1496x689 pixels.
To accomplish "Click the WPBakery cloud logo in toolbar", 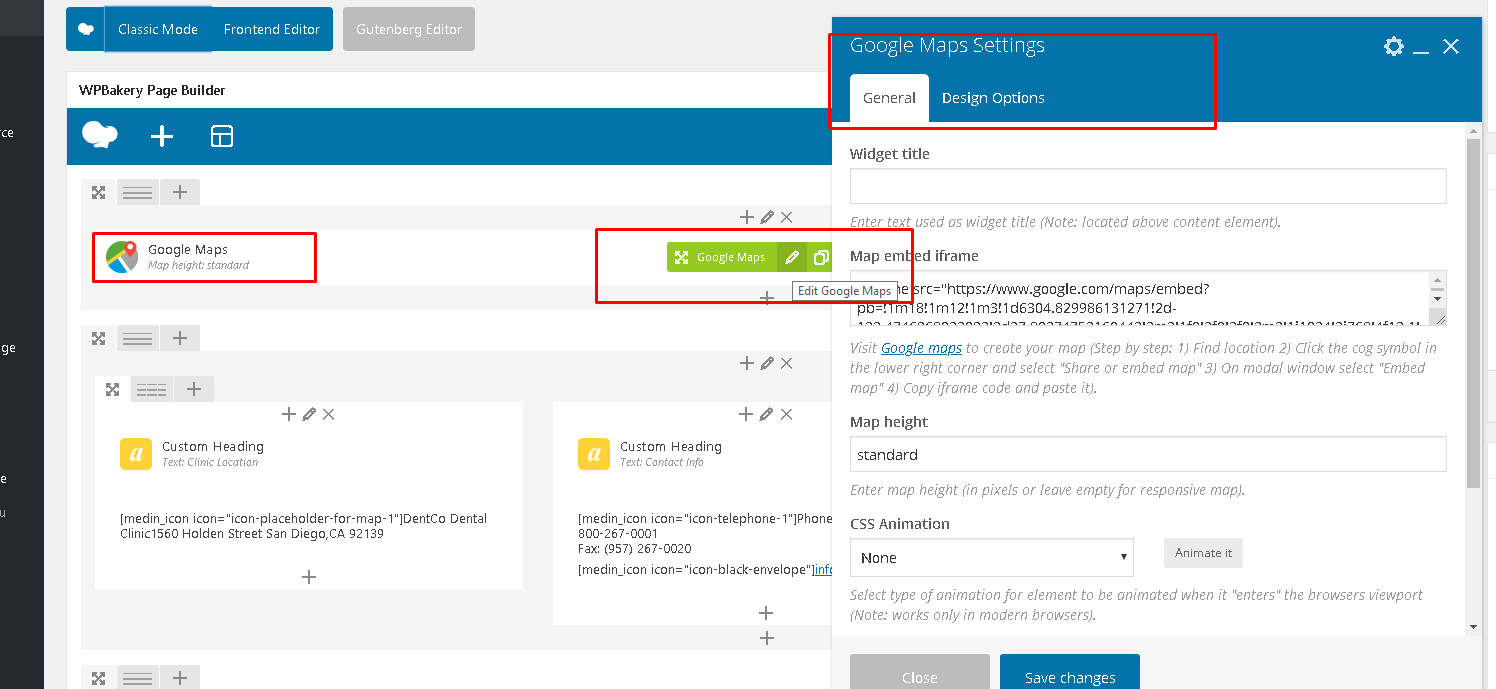I will [100, 135].
